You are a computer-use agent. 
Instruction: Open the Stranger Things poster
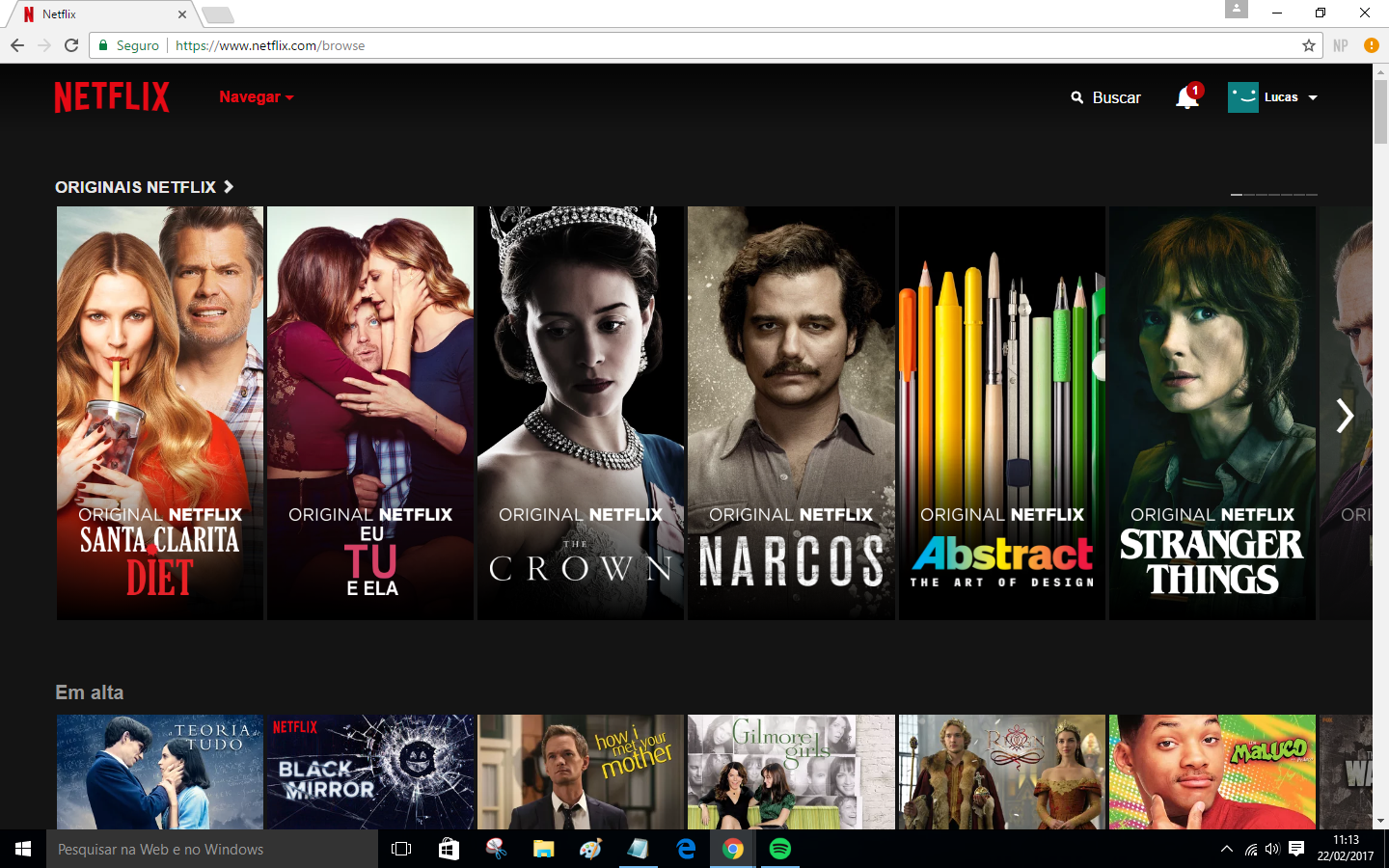point(1212,413)
